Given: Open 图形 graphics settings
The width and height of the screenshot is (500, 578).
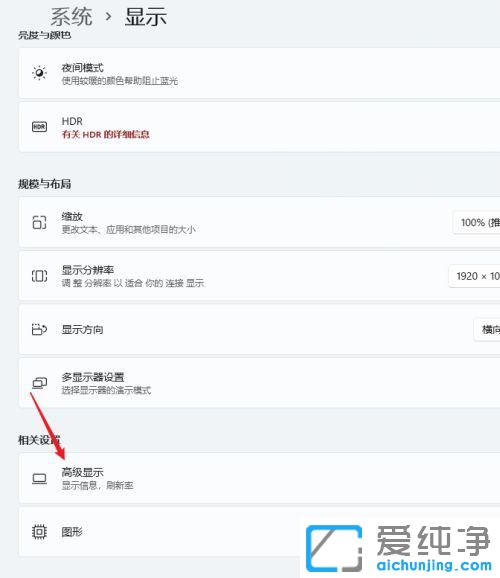Looking at the screenshot, I should 259,532.
